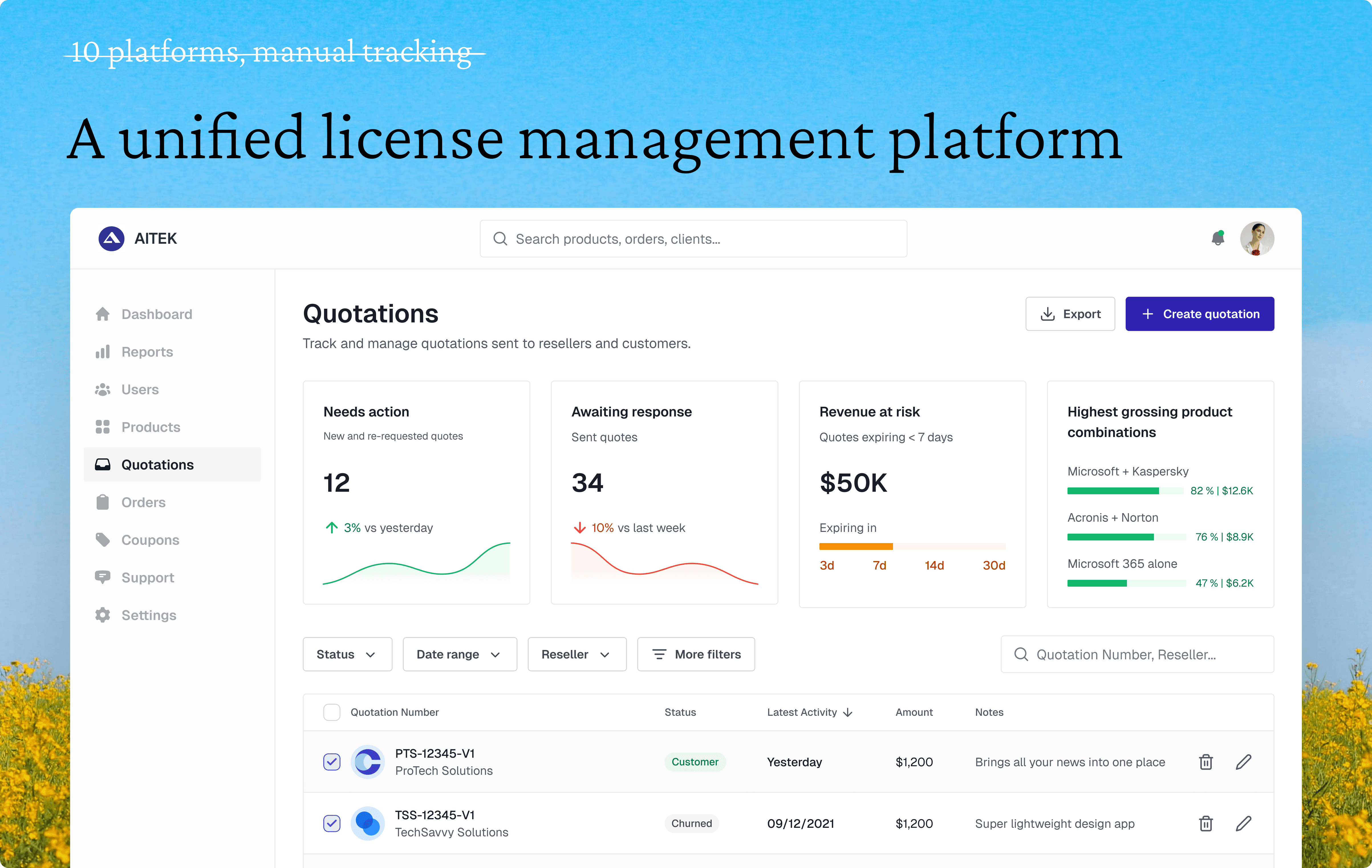
Task: Click the Reports bar chart icon
Action: click(x=103, y=352)
